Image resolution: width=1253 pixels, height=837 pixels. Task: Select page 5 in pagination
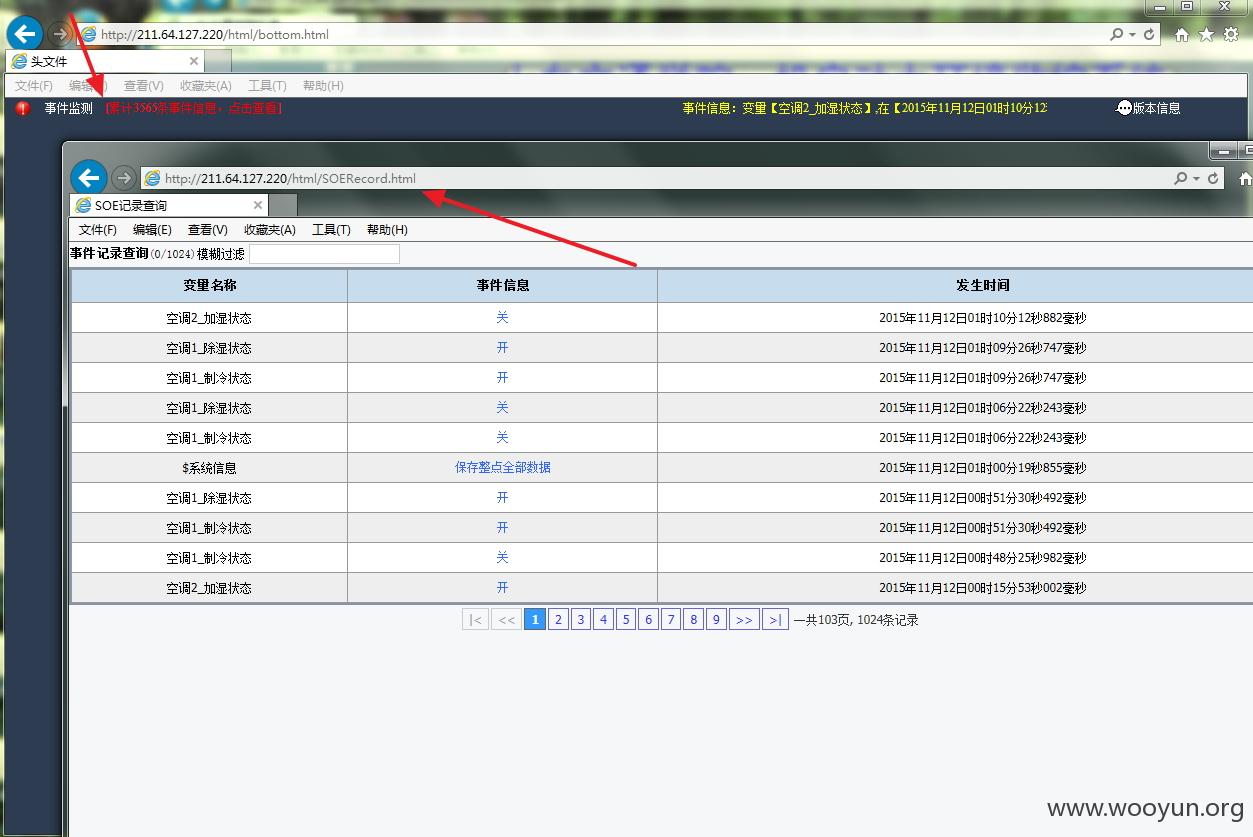coord(626,620)
